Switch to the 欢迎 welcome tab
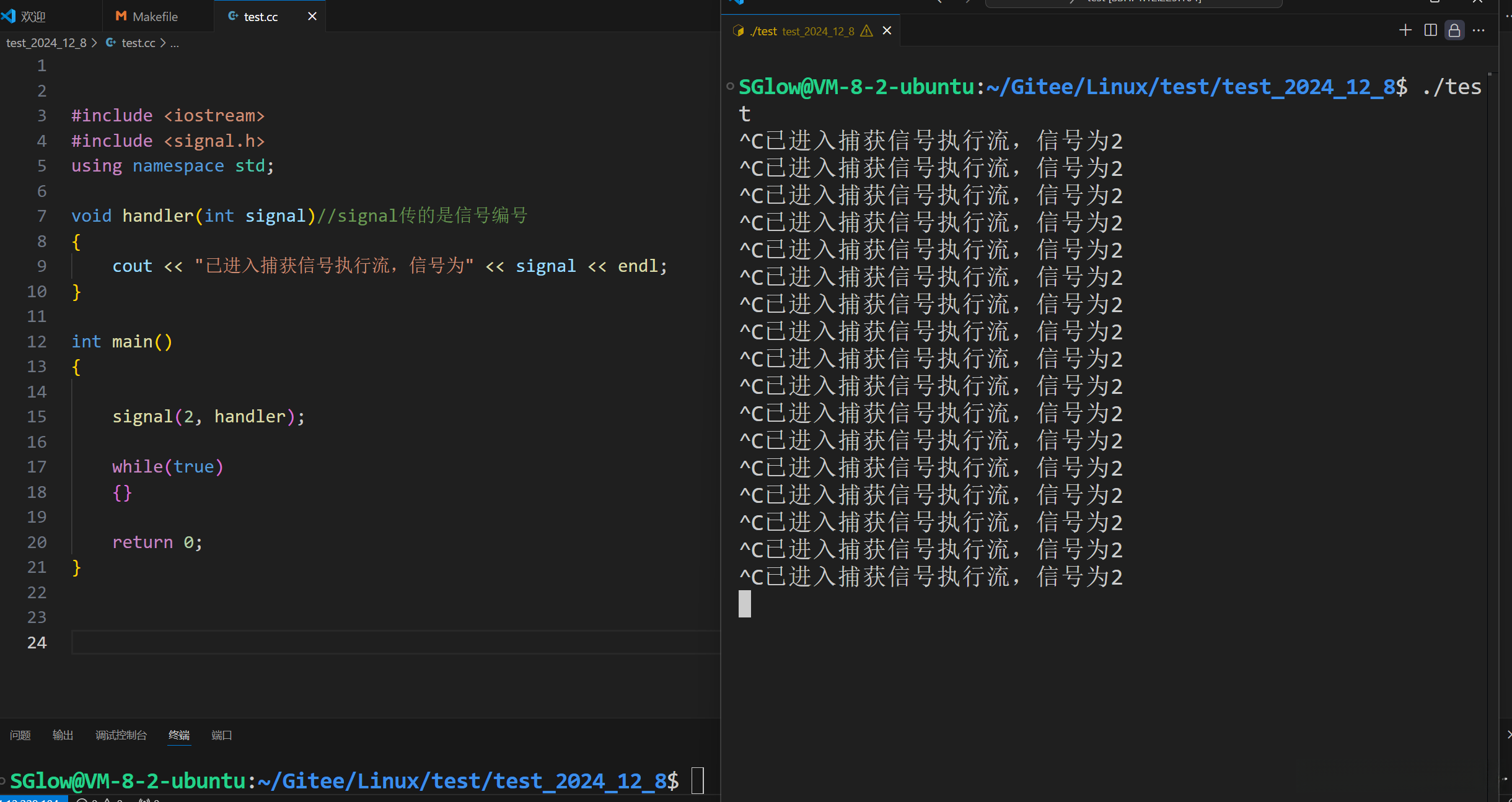1512x802 pixels. pos(33,17)
